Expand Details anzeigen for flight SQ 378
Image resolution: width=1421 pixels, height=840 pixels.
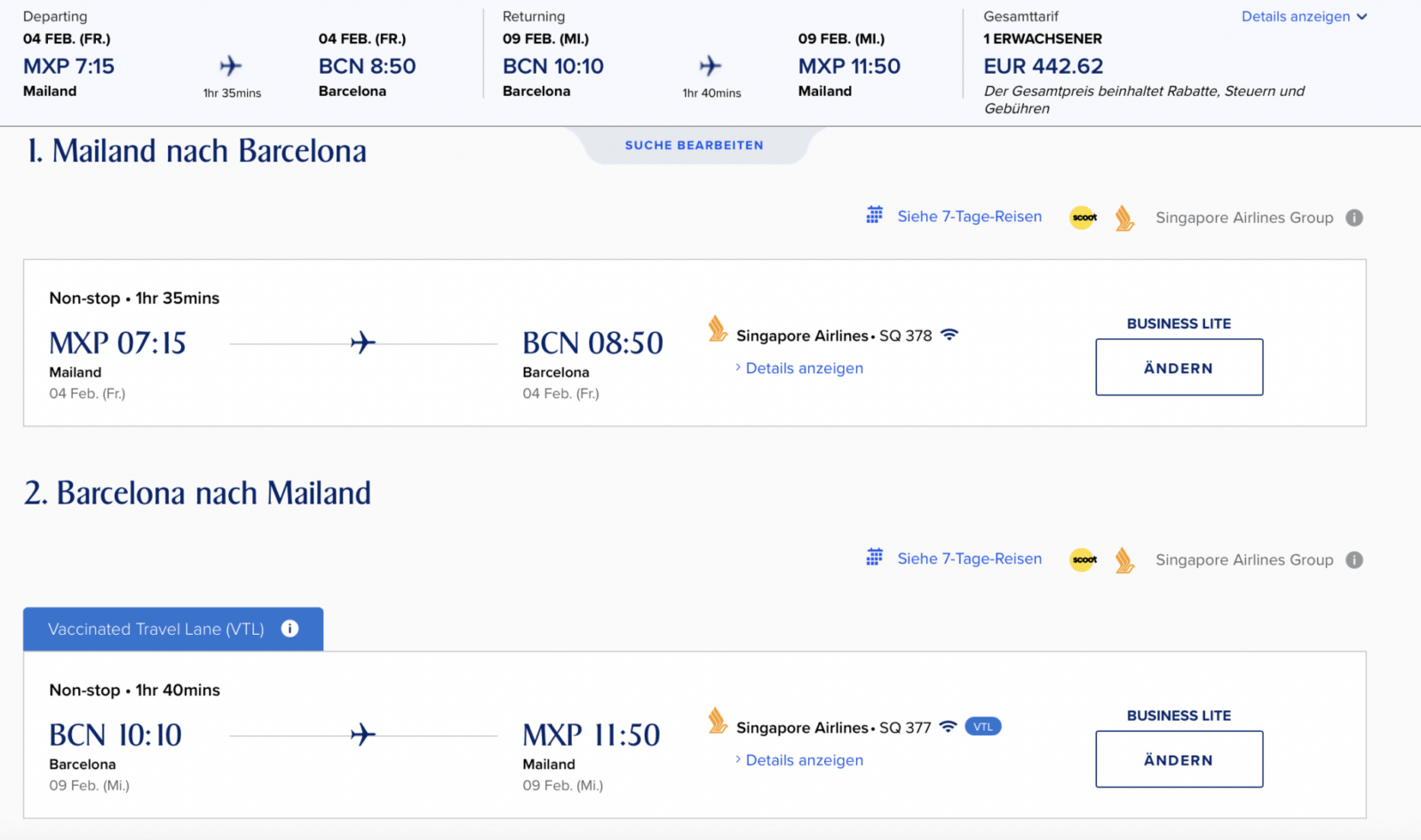tap(803, 368)
